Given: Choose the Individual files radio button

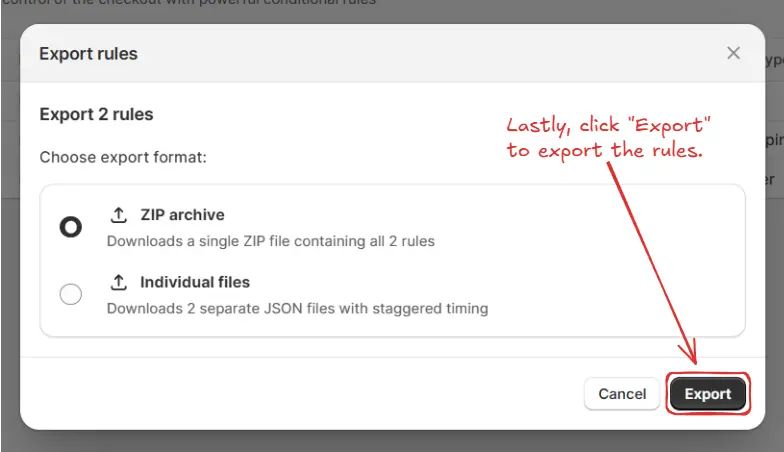Looking at the screenshot, I should pos(71,294).
